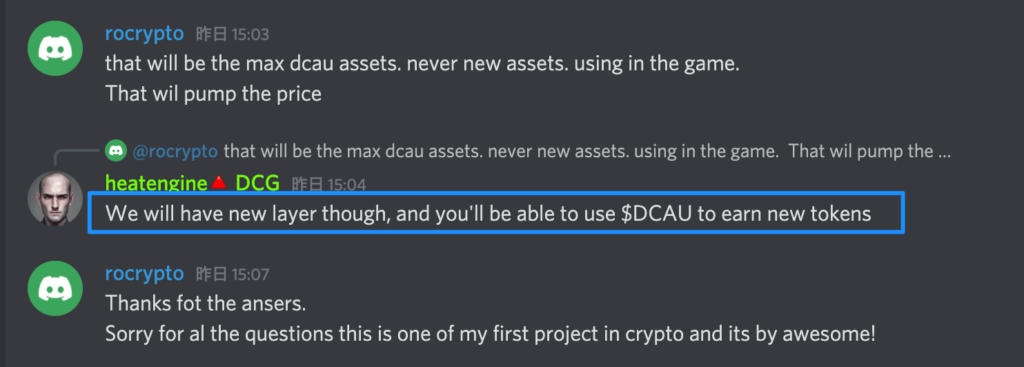
Task: Select the "Sorry for al the questions" line
Action: pos(490,334)
